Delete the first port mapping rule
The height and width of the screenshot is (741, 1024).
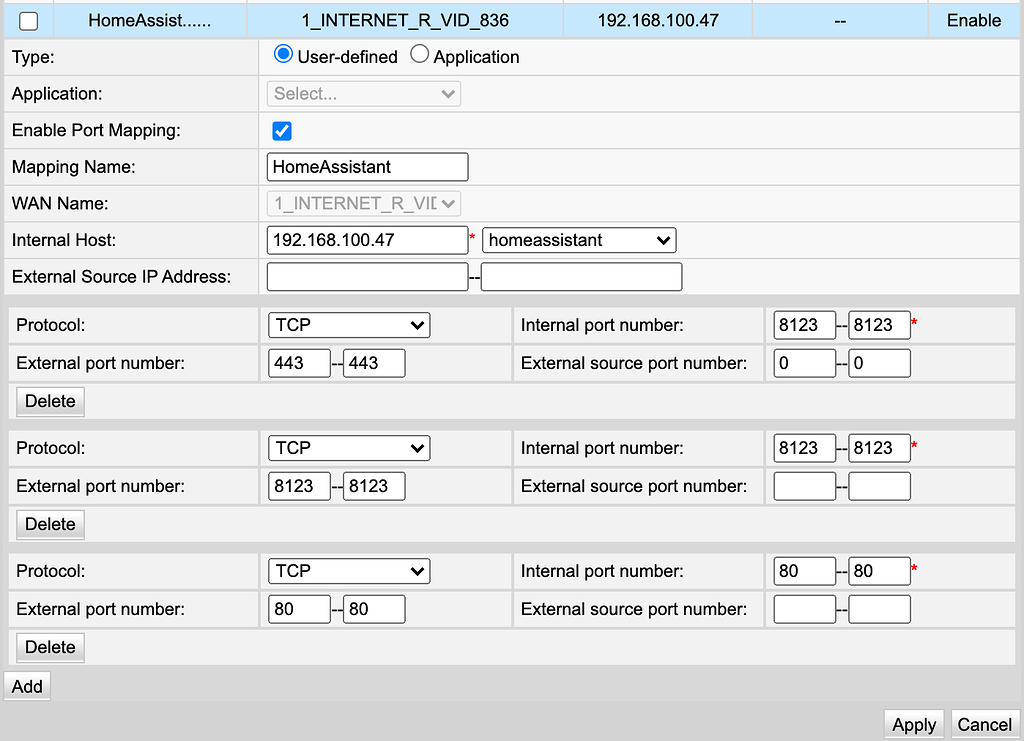click(49, 401)
